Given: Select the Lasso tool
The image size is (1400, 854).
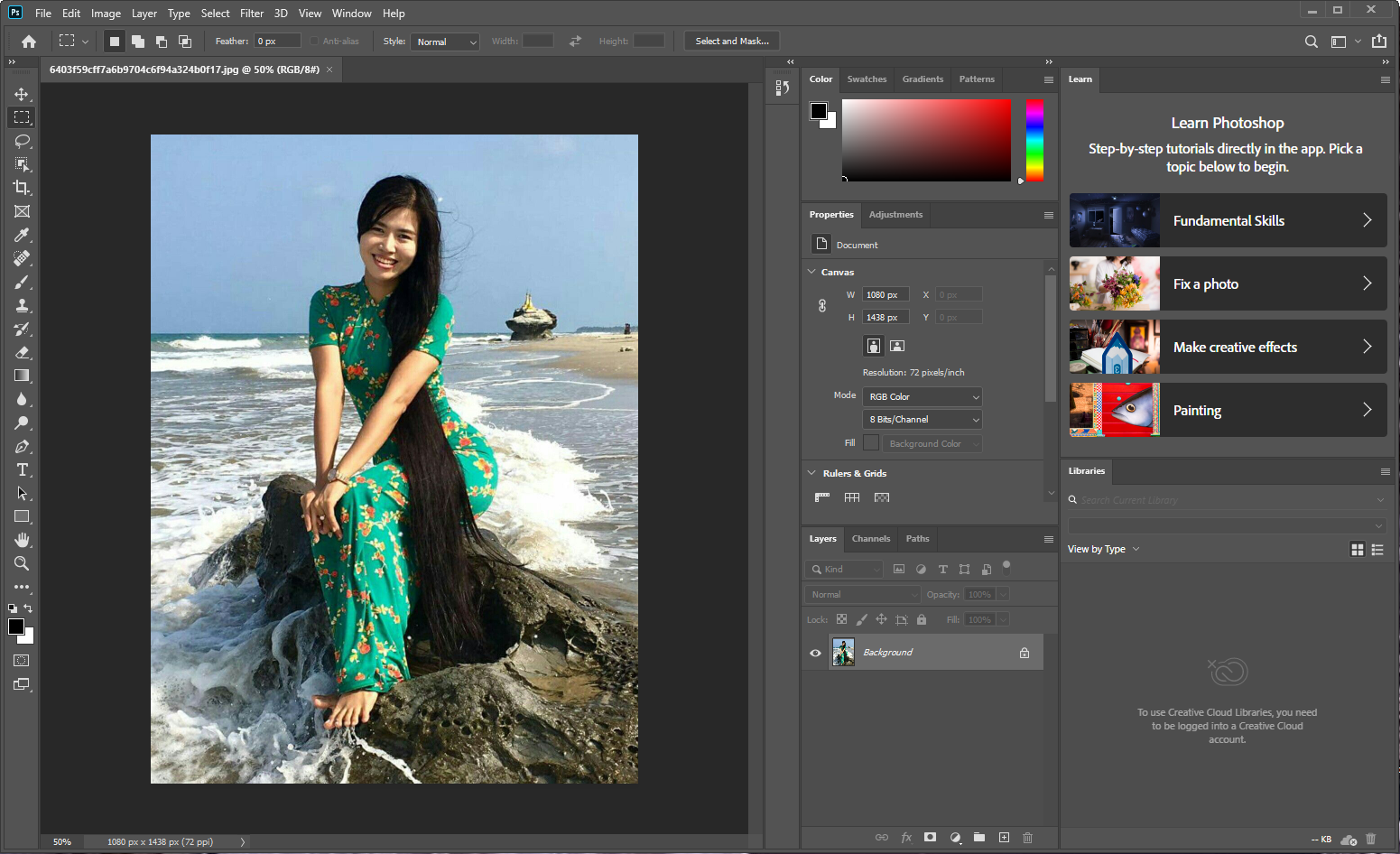Looking at the screenshot, I should [23, 140].
